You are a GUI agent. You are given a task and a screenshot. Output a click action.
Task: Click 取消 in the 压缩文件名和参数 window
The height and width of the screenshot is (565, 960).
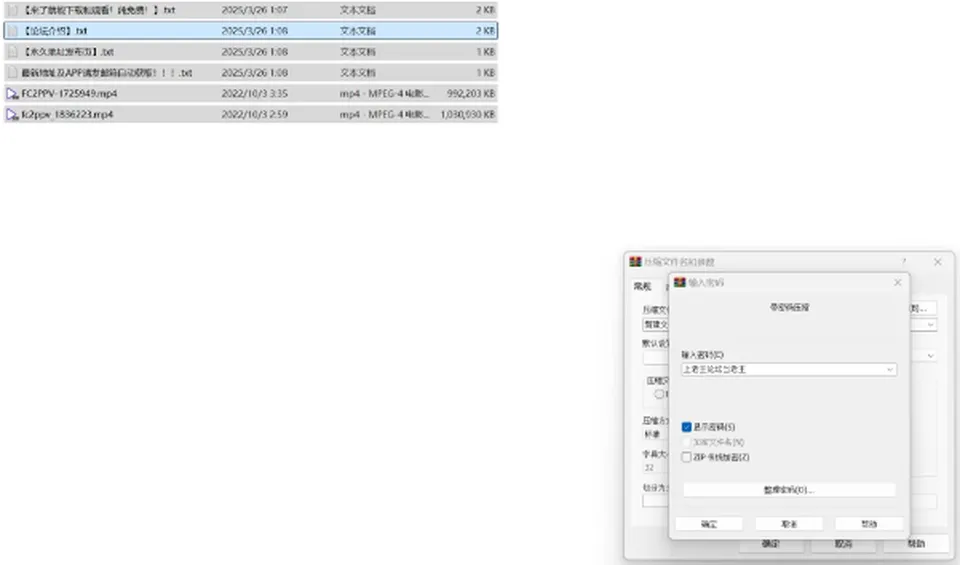point(843,544)
